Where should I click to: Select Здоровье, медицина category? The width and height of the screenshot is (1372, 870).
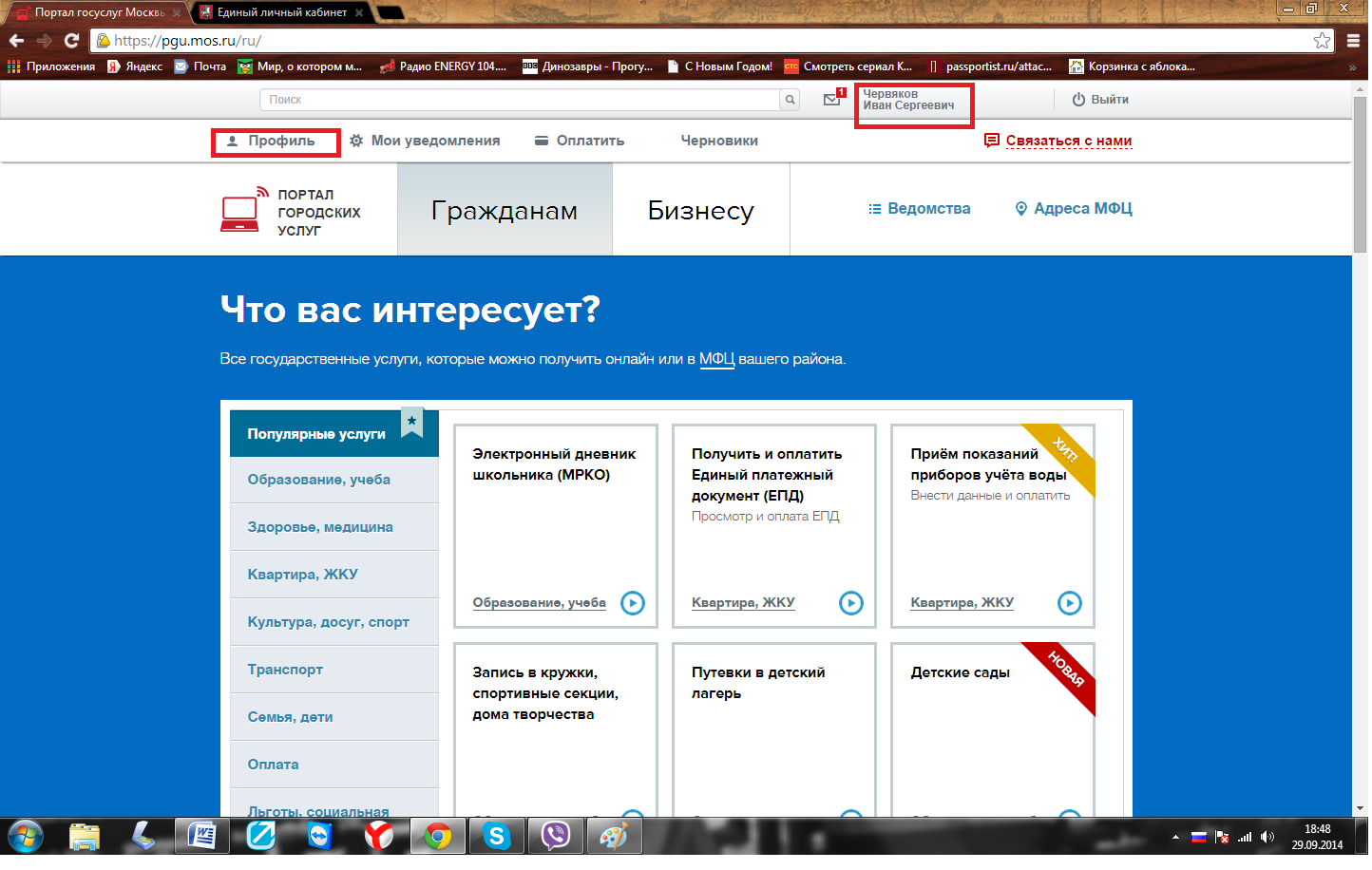[x=334, y=528]
